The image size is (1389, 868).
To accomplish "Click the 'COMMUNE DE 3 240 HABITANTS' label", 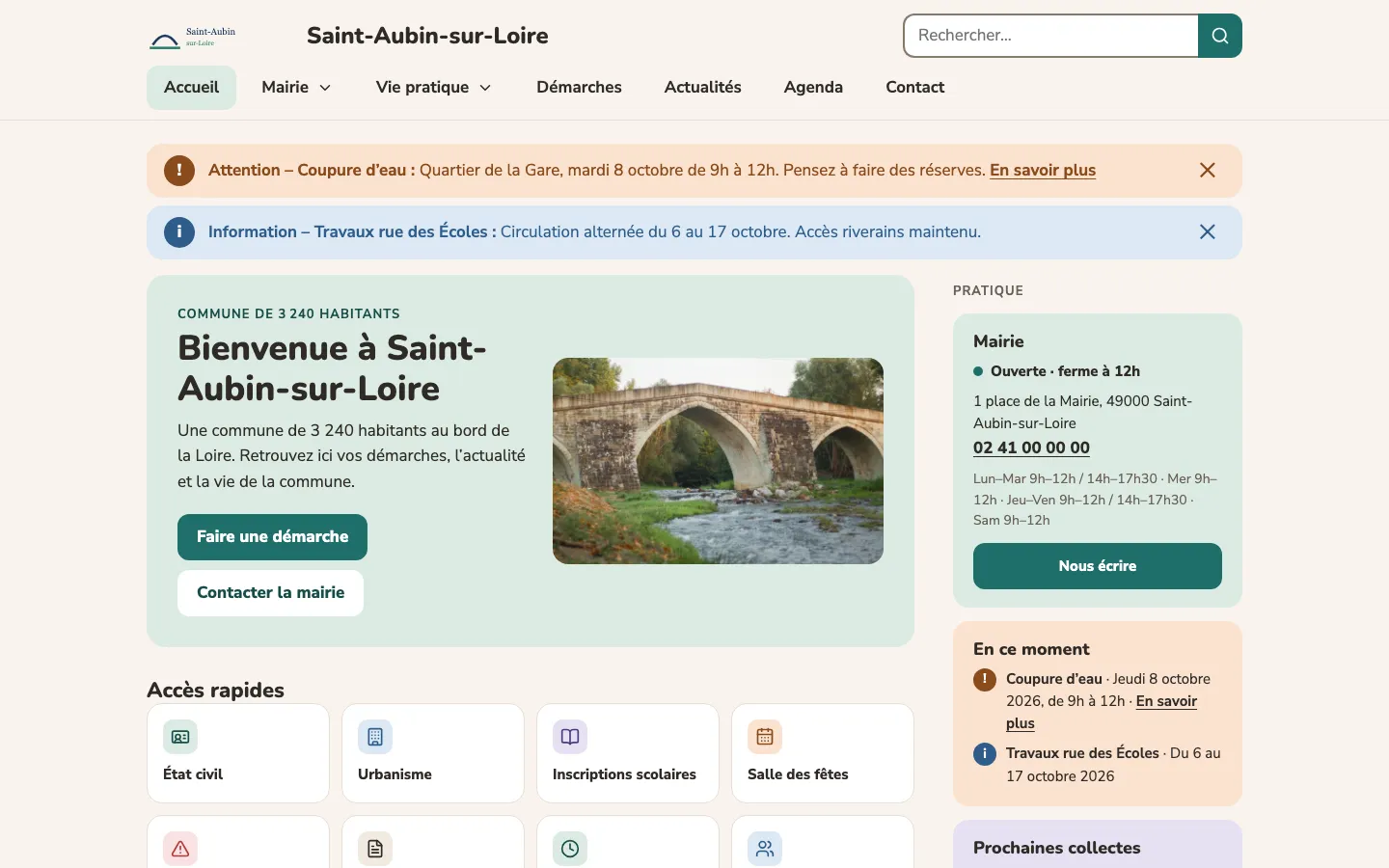I will (288, 313).
